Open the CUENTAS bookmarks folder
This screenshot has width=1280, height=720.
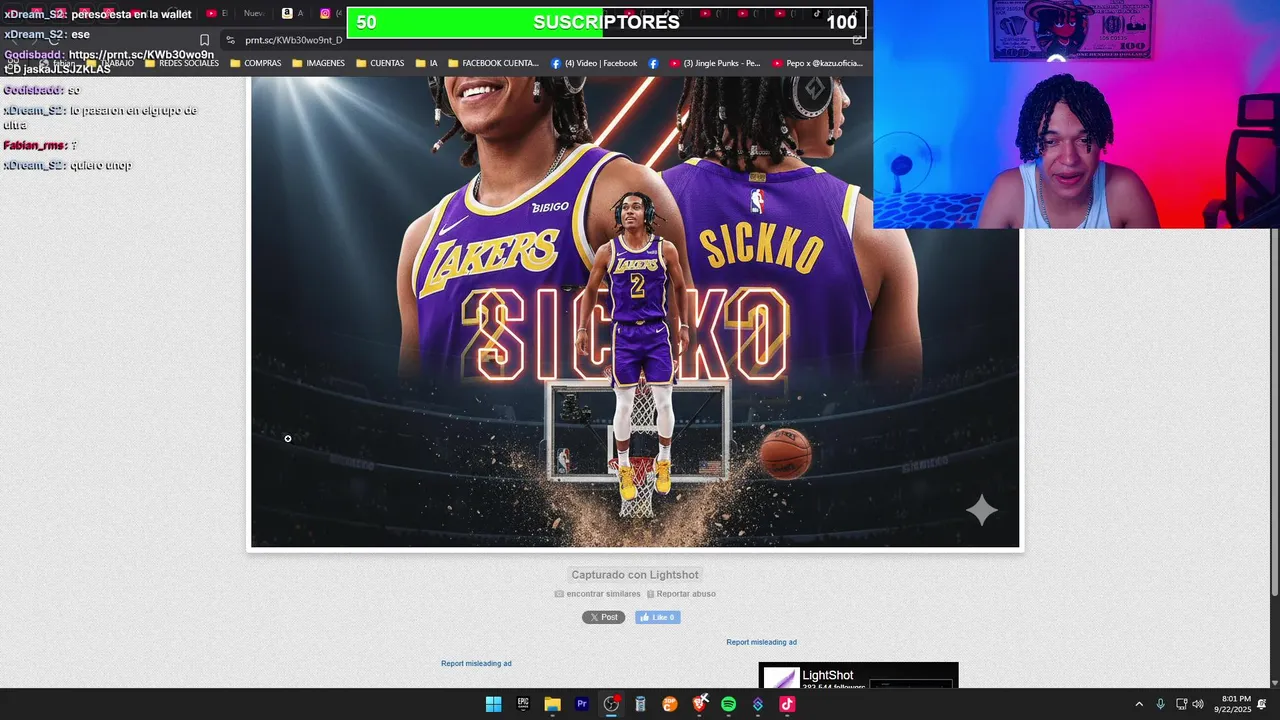pyautogui.click(x=380, y=63)
